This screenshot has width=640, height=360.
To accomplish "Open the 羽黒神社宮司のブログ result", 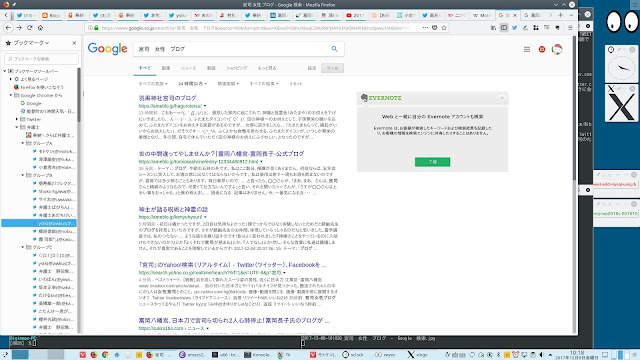I will coord(167,98).
